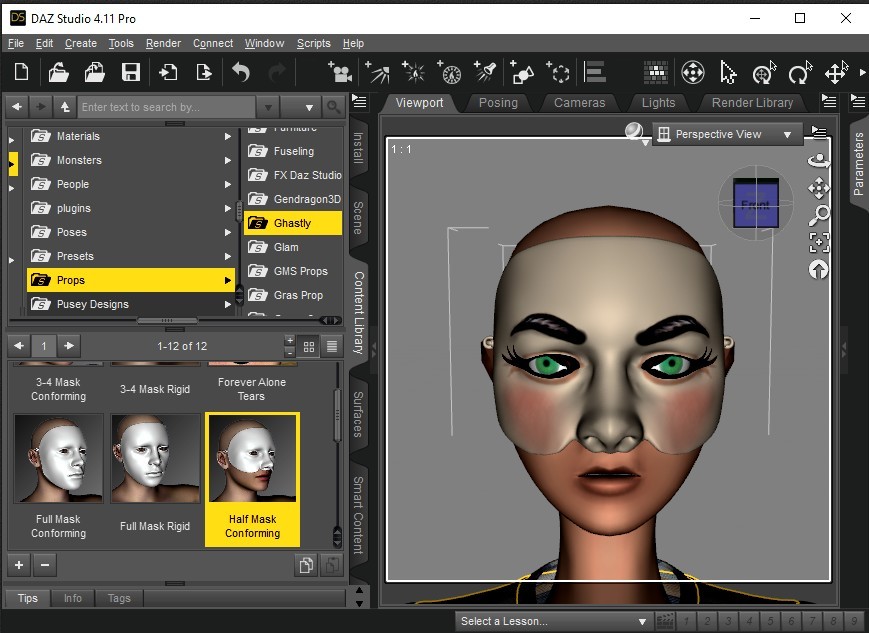Click the pan viewport control

pos(819,188)
